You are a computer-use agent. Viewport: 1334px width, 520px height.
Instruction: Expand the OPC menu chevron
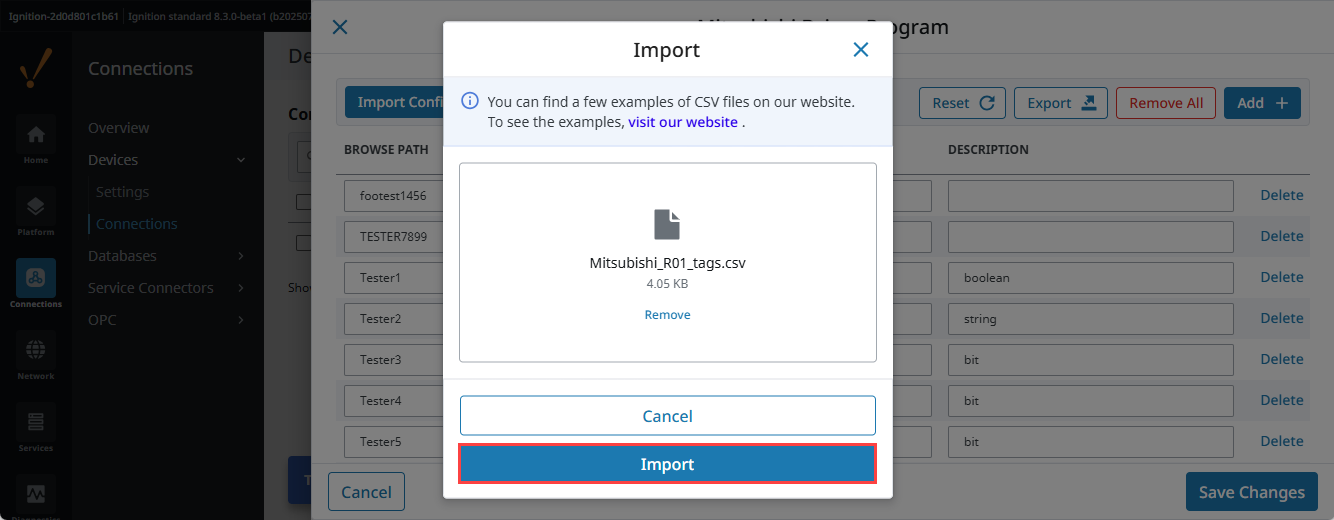click(x=241, y=320)
